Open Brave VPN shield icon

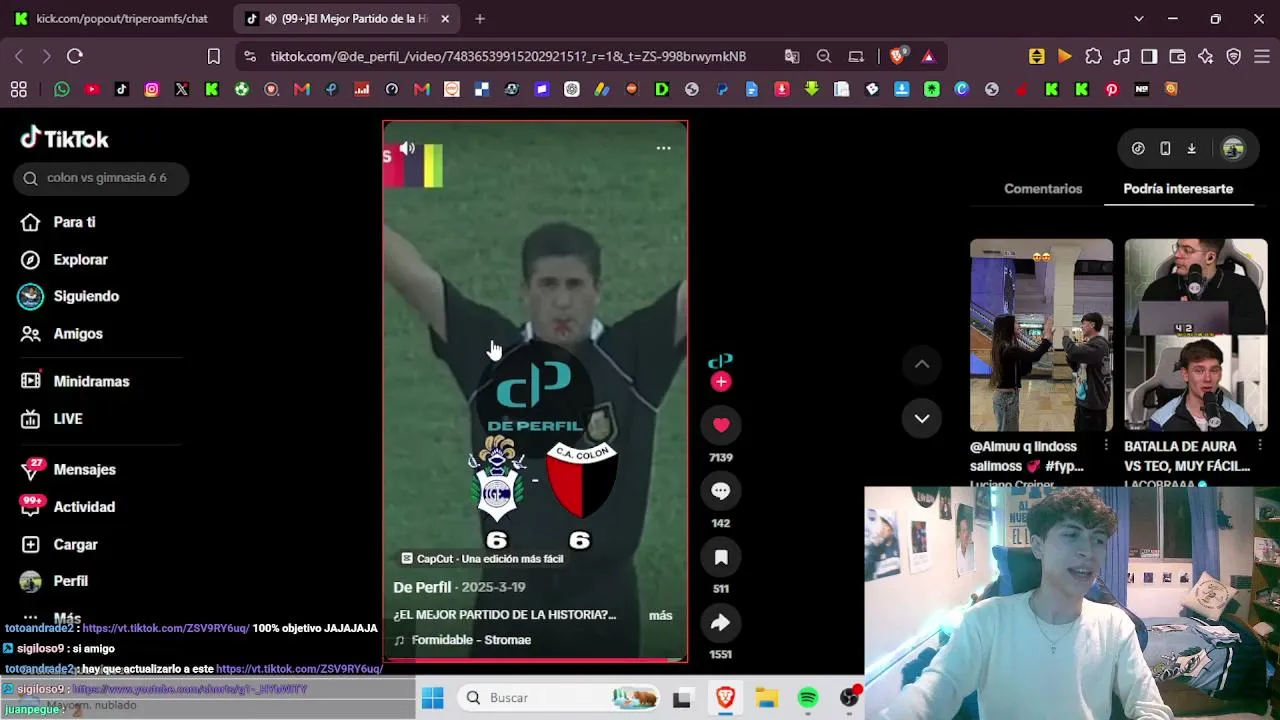pos(1233,57)
